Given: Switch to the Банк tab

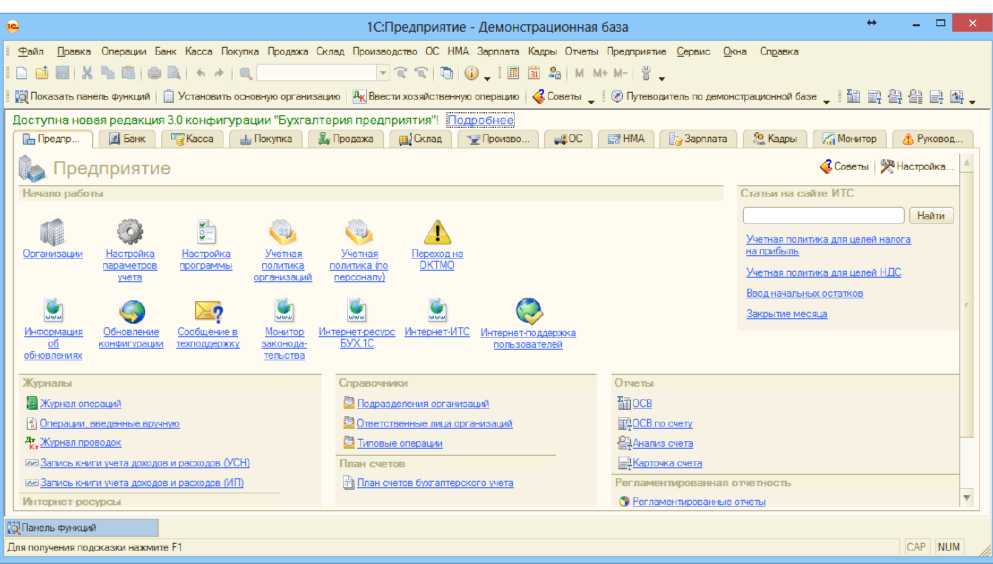Looking at the screenshot, I should [127, 139].
